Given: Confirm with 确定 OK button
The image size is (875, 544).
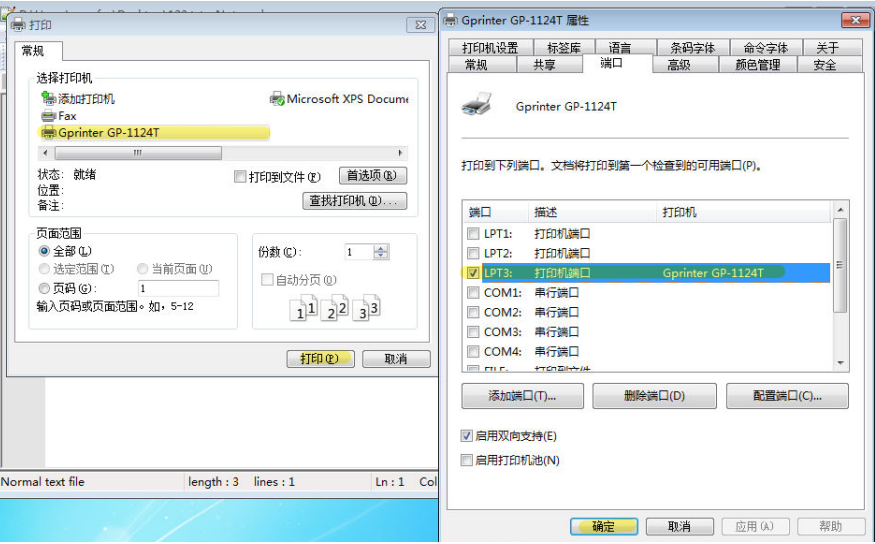Looking at the screenshot, I should (x=604, y=526).
